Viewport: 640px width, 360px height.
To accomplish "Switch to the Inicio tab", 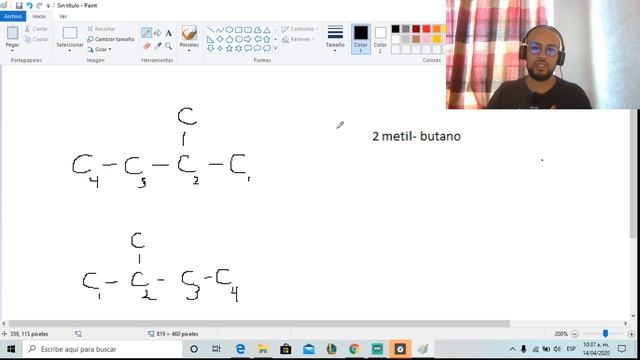I will click(x=39, y=16).
